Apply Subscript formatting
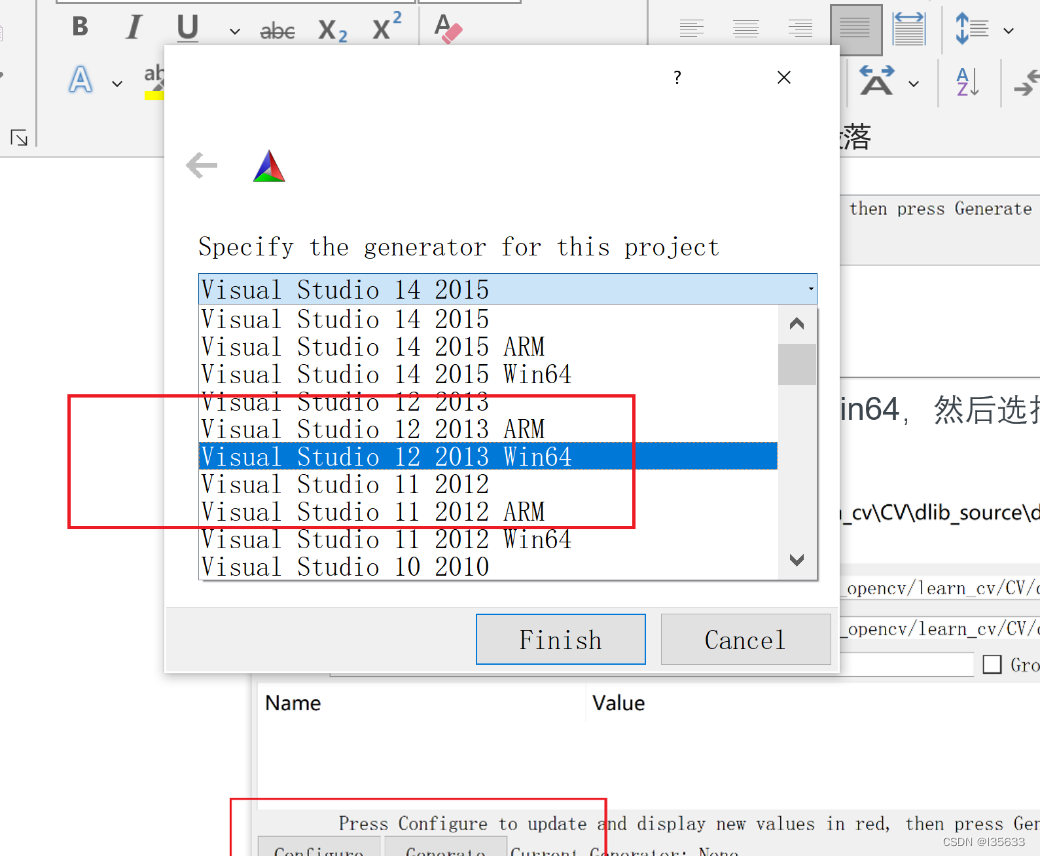Image resolution: width=1040 pixels, height=856 pixels. tap(332, 30)
